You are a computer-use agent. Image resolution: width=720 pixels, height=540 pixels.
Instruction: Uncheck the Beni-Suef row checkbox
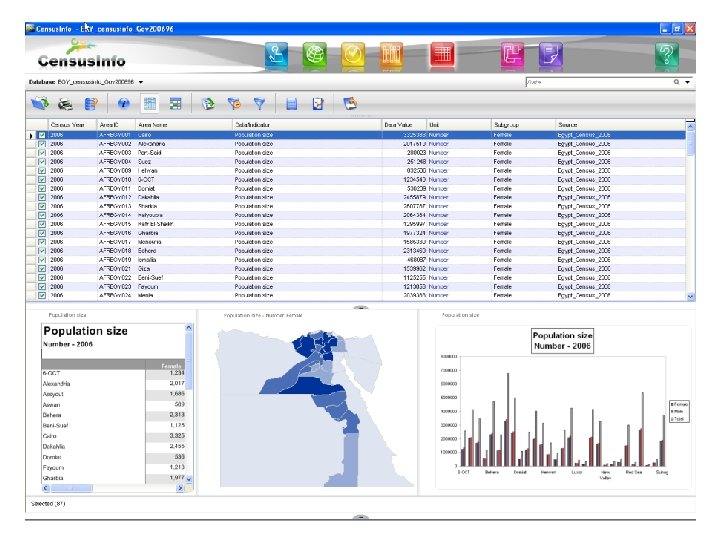(42, 278)
